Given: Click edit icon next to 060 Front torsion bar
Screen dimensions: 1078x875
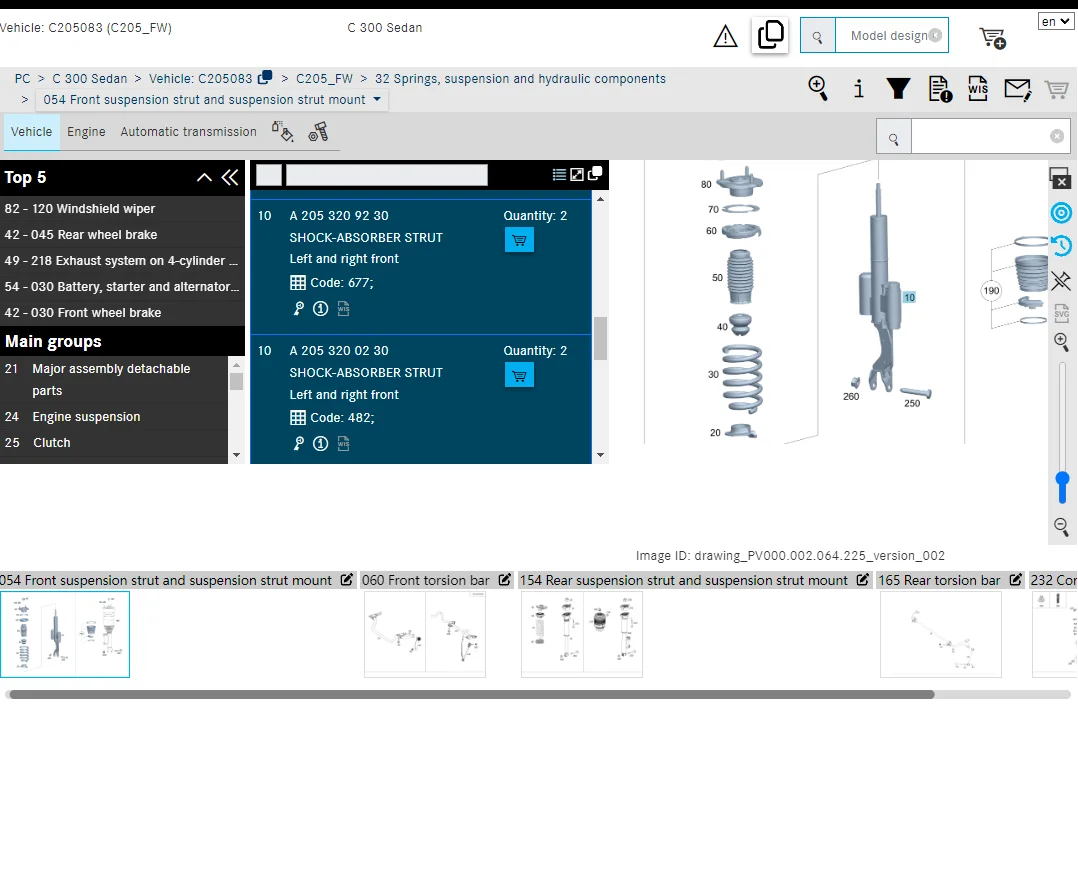Looking at the screenshot, I should coord(505,579).
